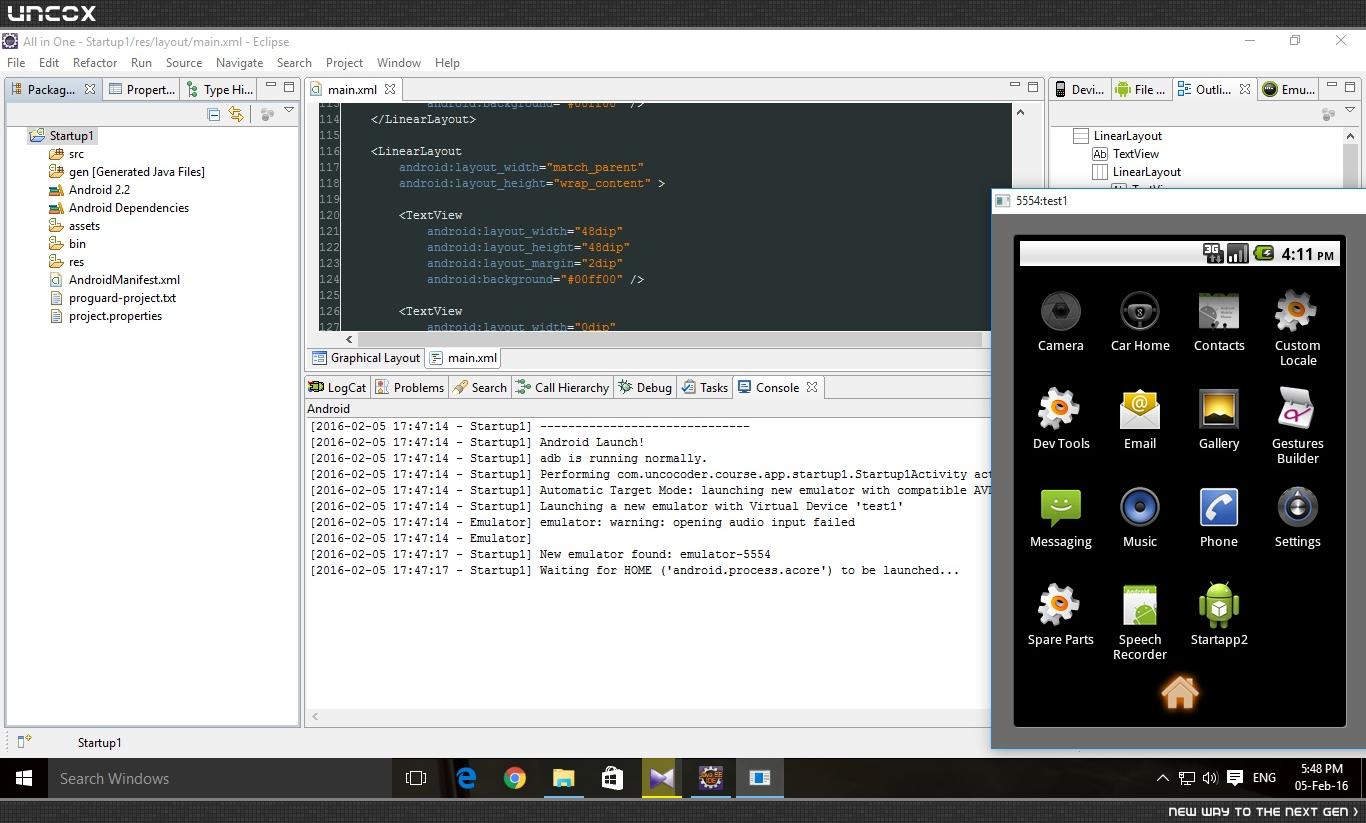
Task: Open the Window menu
Action: [x=398, y=62]
